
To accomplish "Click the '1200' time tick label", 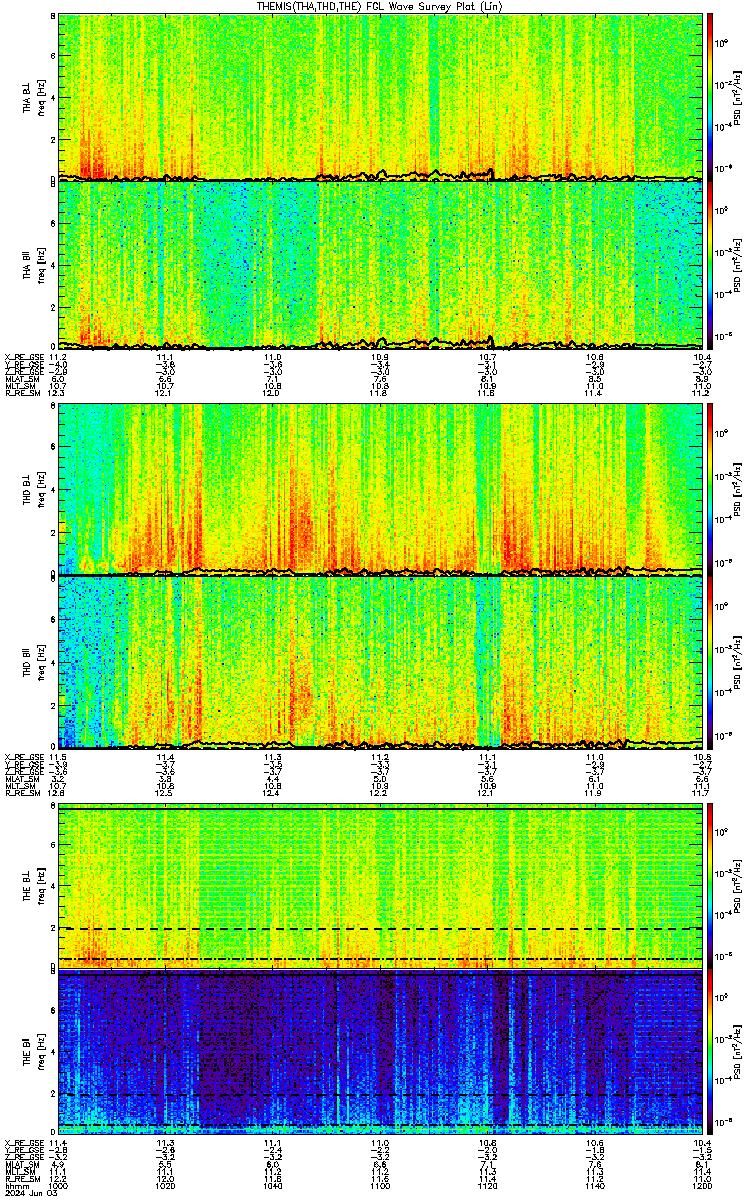I will click(702, 1185).
